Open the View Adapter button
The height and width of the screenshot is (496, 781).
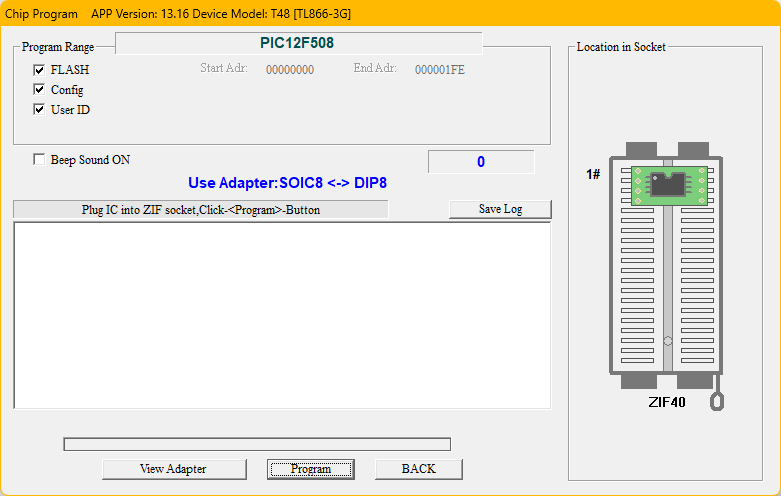pyautogui.click(x=174, y=469)
